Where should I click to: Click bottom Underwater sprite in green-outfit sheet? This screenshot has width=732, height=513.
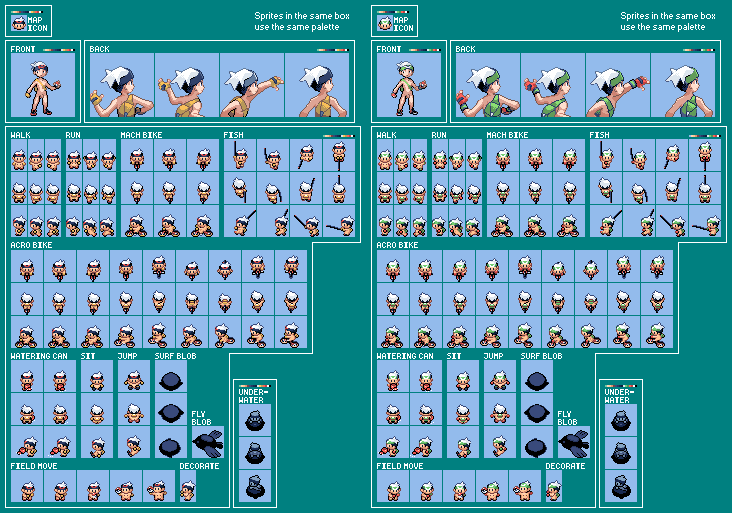621,486
